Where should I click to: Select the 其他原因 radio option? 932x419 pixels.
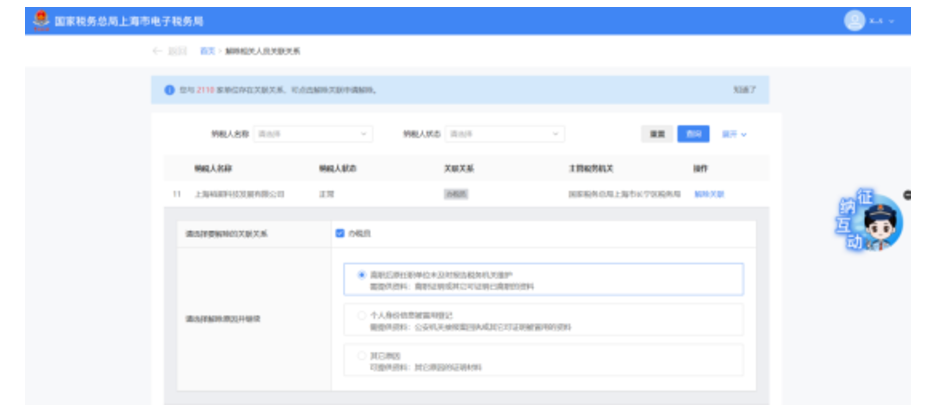[361, 355]
